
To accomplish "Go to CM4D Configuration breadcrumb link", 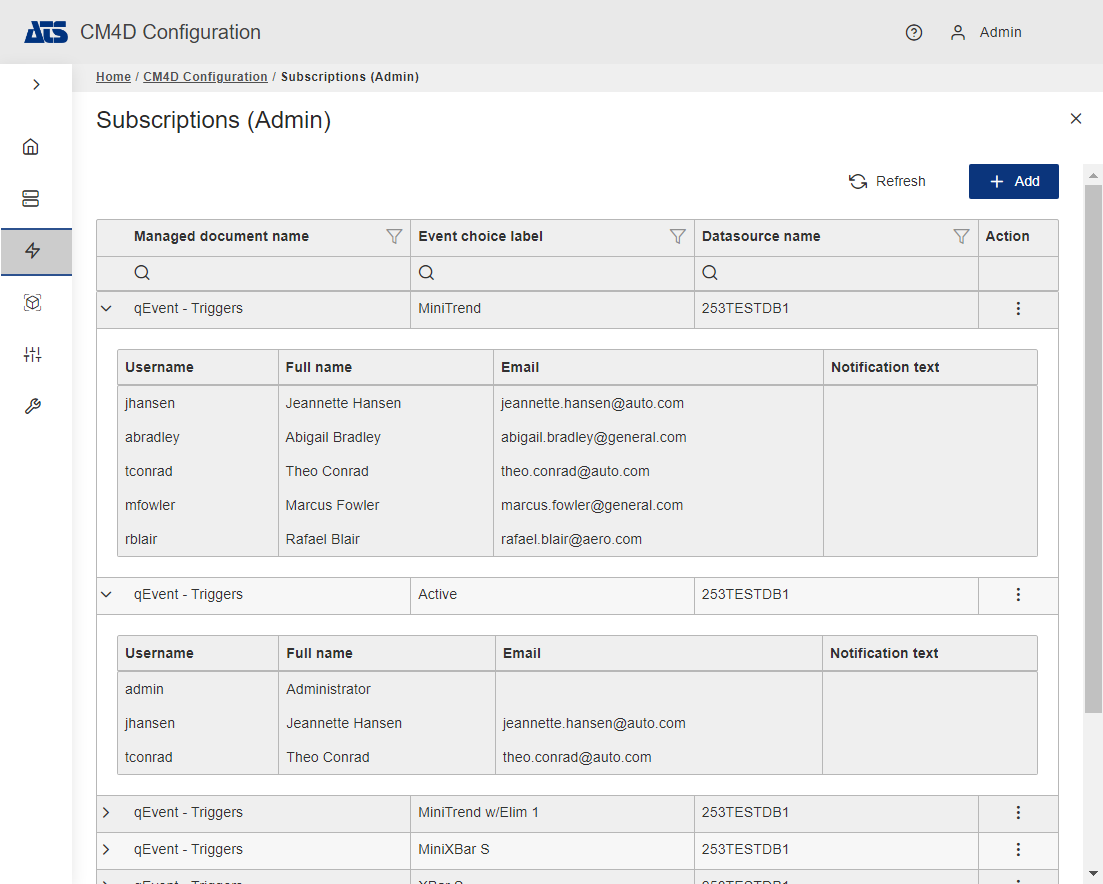I will click(205, 77).
